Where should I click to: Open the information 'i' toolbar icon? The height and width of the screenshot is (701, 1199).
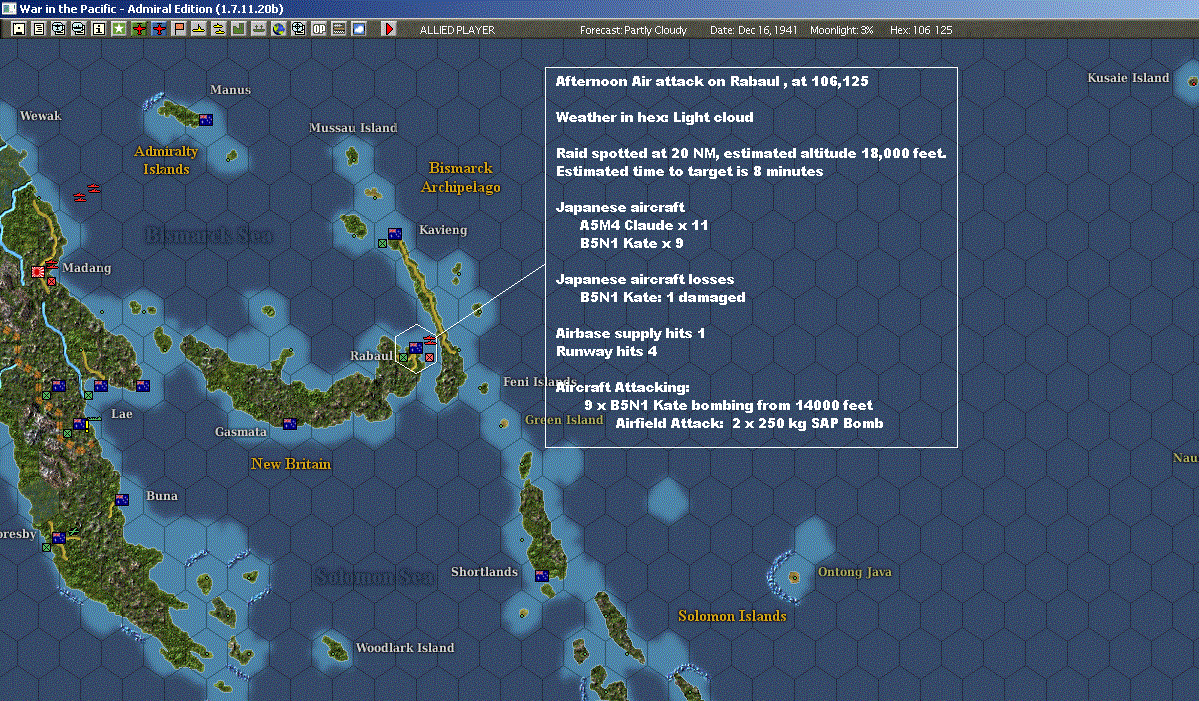[99, 29]
